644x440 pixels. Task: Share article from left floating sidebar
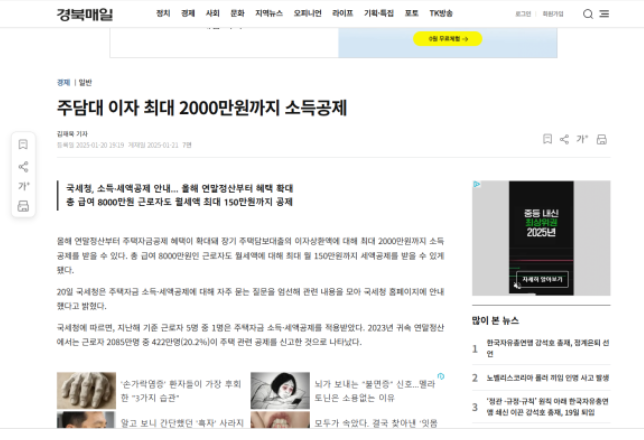coord(23,166)
